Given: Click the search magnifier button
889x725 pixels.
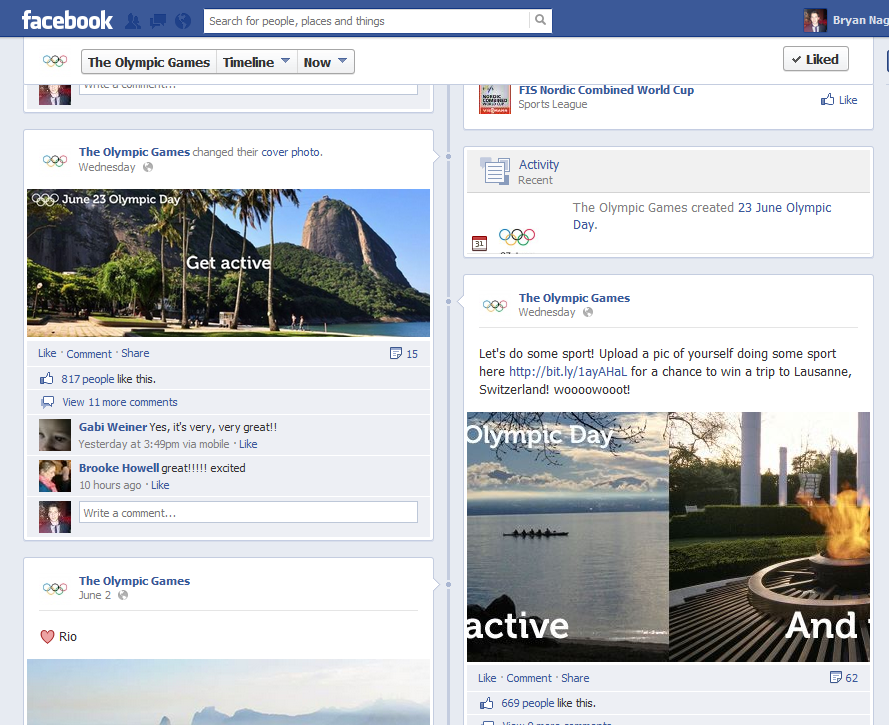Looking at the screenshot, I should coord(540,20).
